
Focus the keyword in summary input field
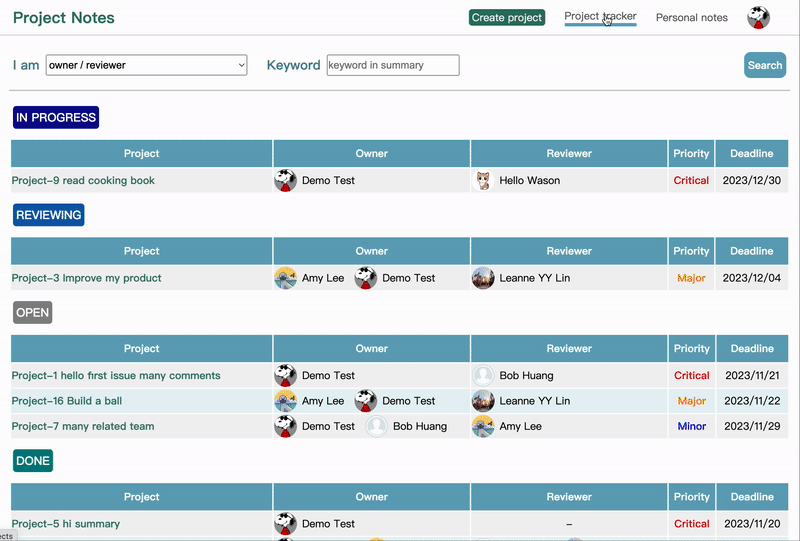click(x=393, y=65)
